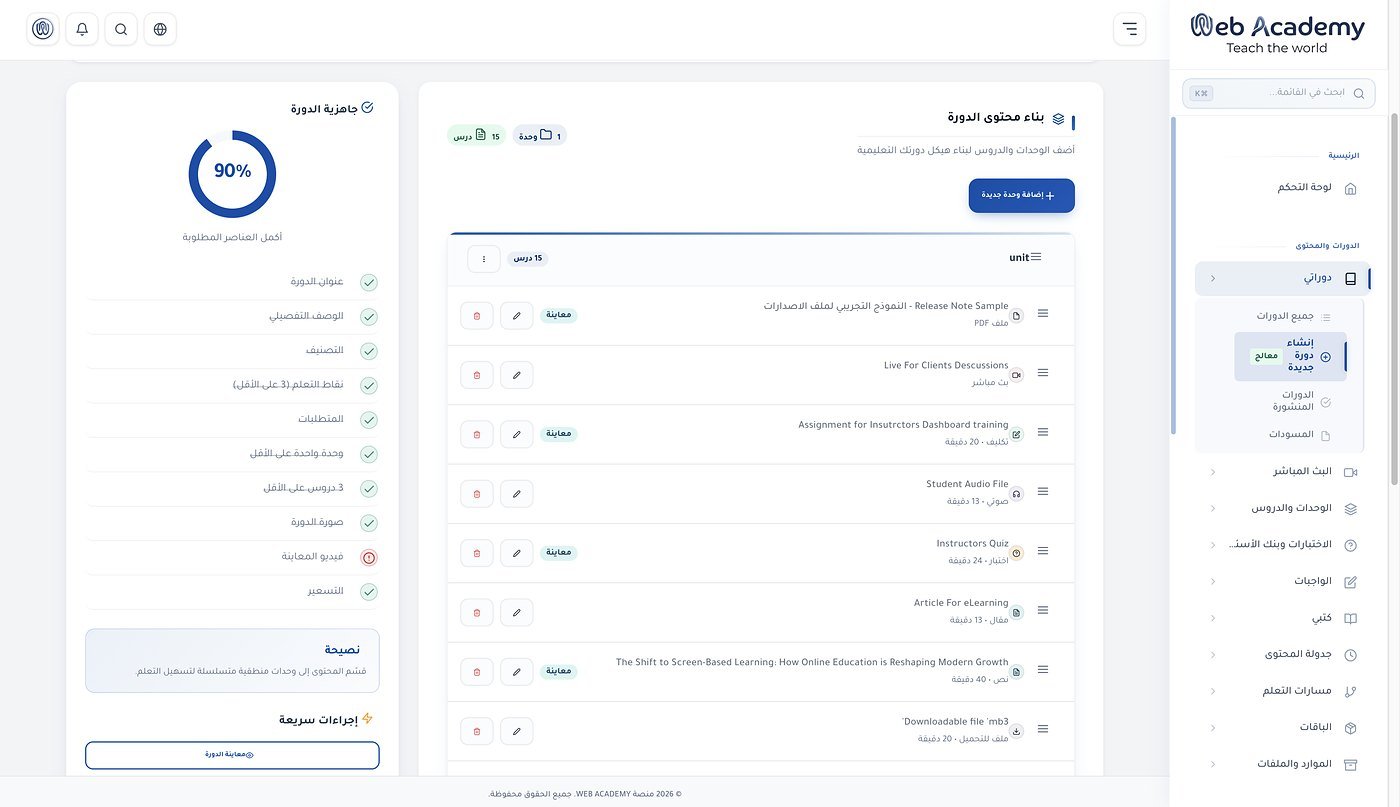Delete the Release Note Sample lesson
Screen dimensions: 1400x807
pos(477,316)
